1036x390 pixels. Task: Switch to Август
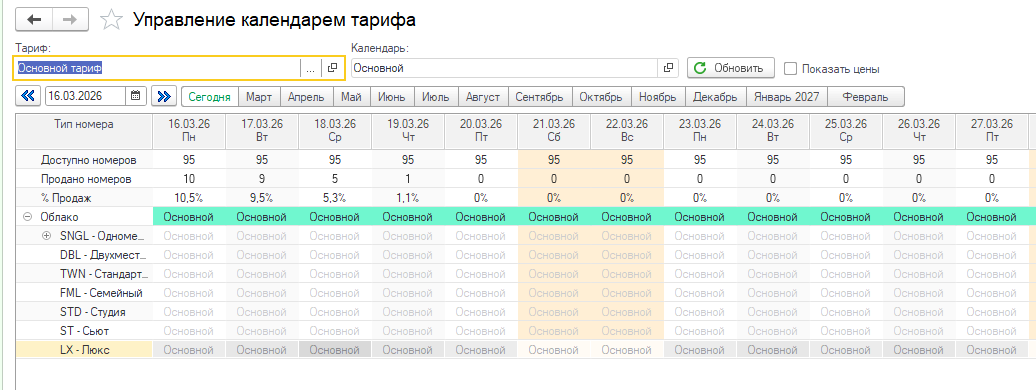[483, 97]
